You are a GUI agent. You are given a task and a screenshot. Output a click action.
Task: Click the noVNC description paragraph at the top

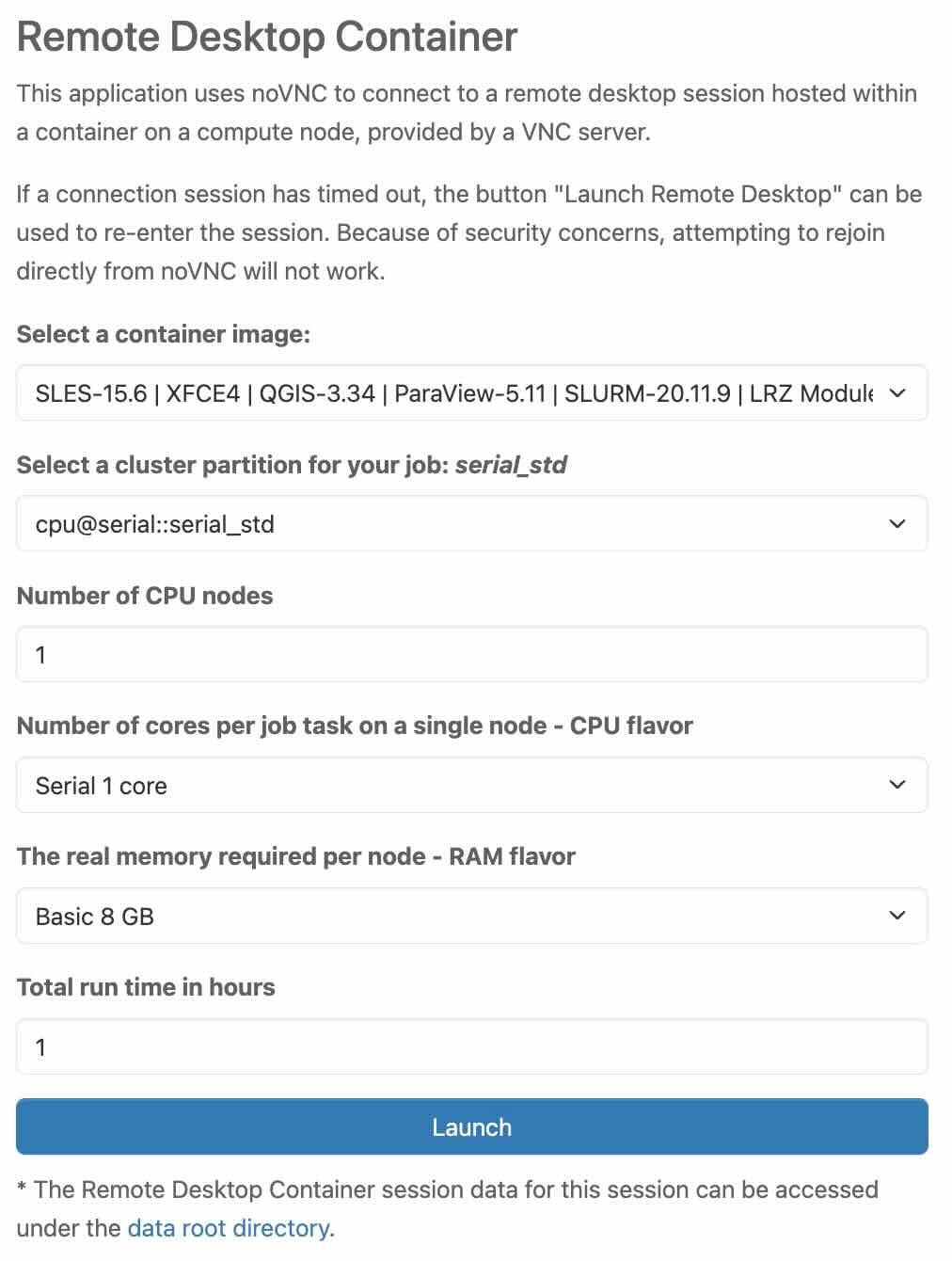click(466, 113)
